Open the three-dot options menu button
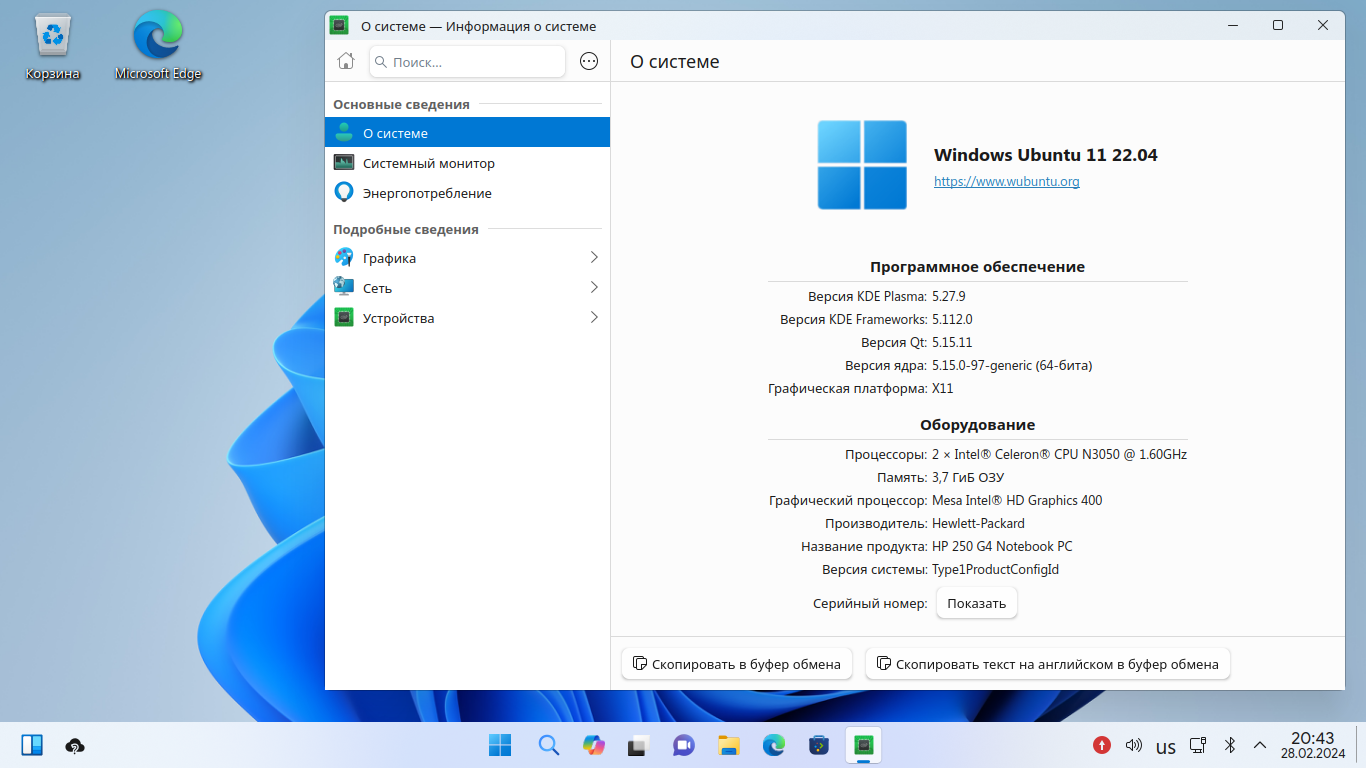1366x768 pixels. [589, 61]
